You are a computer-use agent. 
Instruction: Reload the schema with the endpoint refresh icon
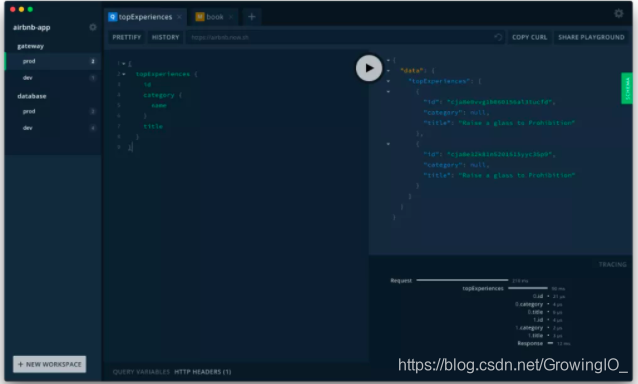498,37
